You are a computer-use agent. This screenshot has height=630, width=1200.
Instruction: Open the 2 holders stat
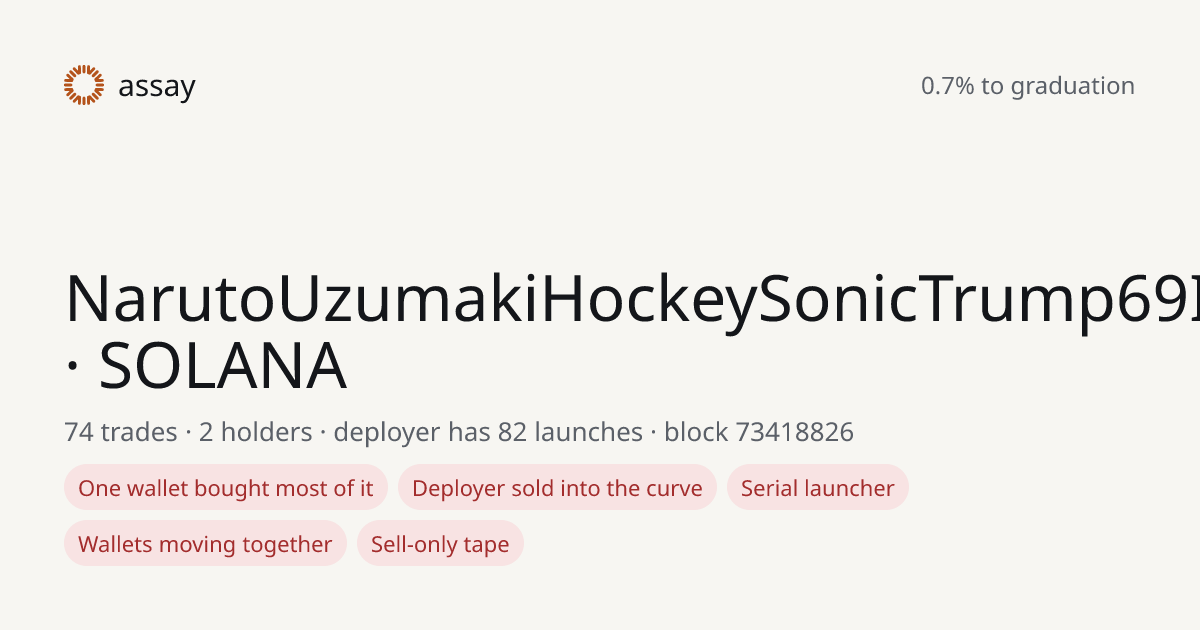point(255,432)
